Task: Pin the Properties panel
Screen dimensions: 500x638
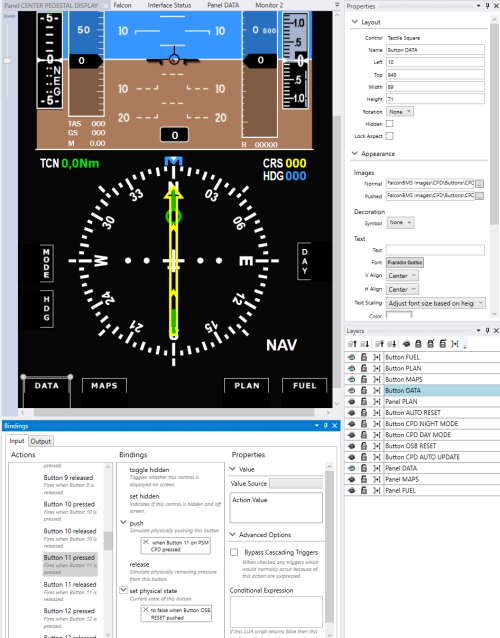Action: coord(487,6)
